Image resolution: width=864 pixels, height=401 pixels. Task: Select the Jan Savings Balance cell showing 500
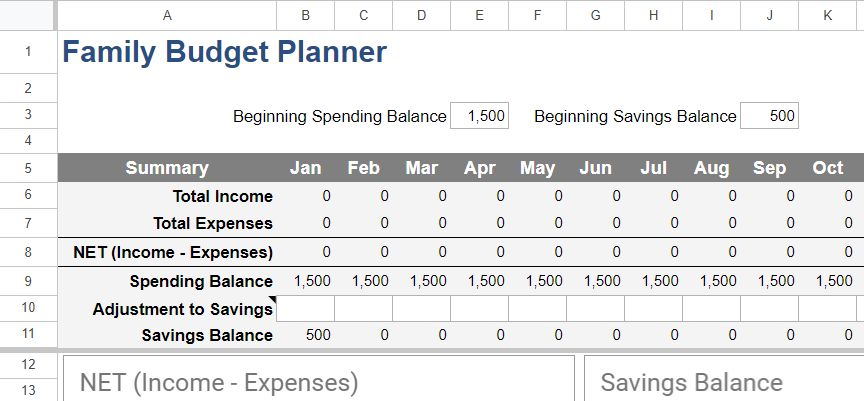click(305, 335)
